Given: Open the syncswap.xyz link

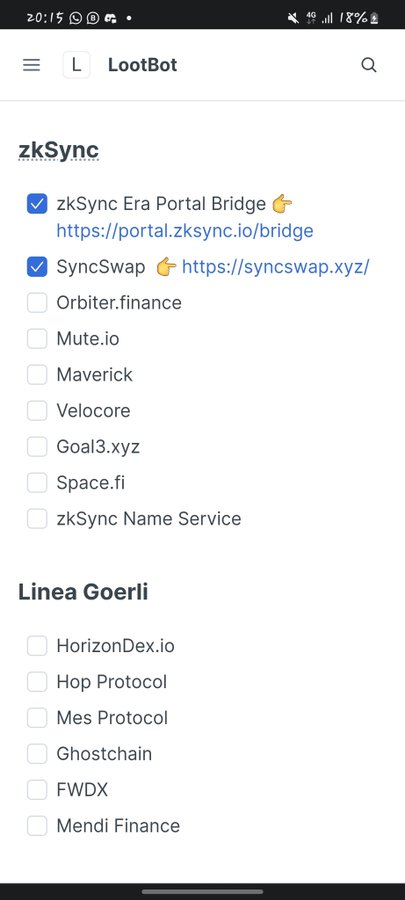Looking at the screenshot, I should click(x=275, y=267).
